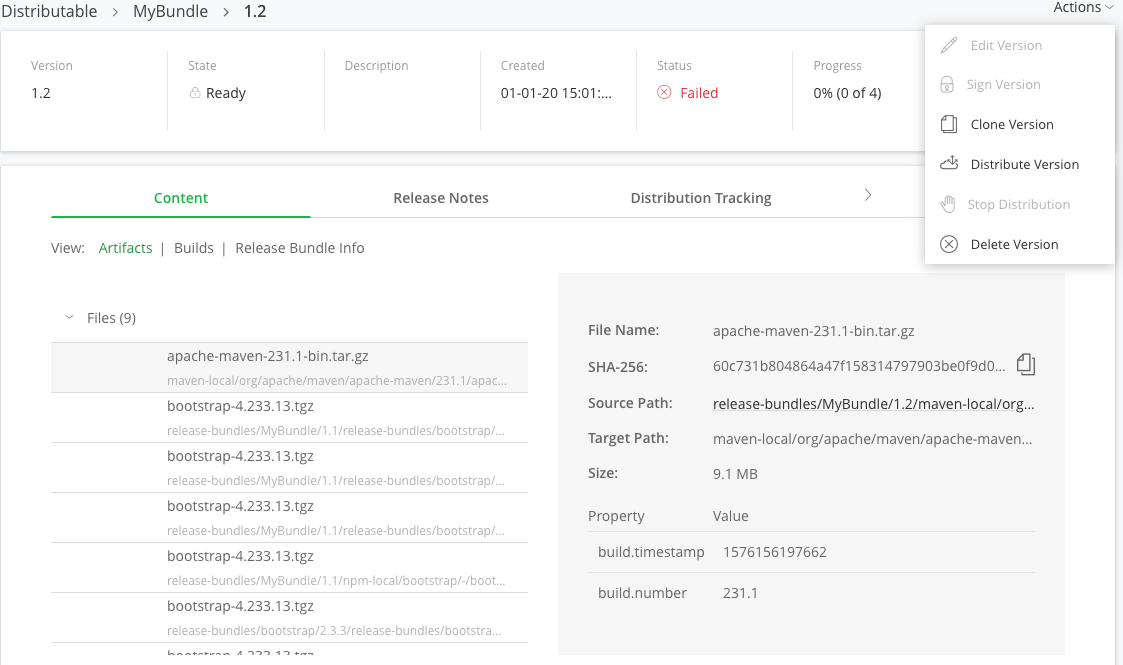This screenshot has width=1123, height=665.
Task: Collapse the Files (9) tree node
Action: click(69, 317)
